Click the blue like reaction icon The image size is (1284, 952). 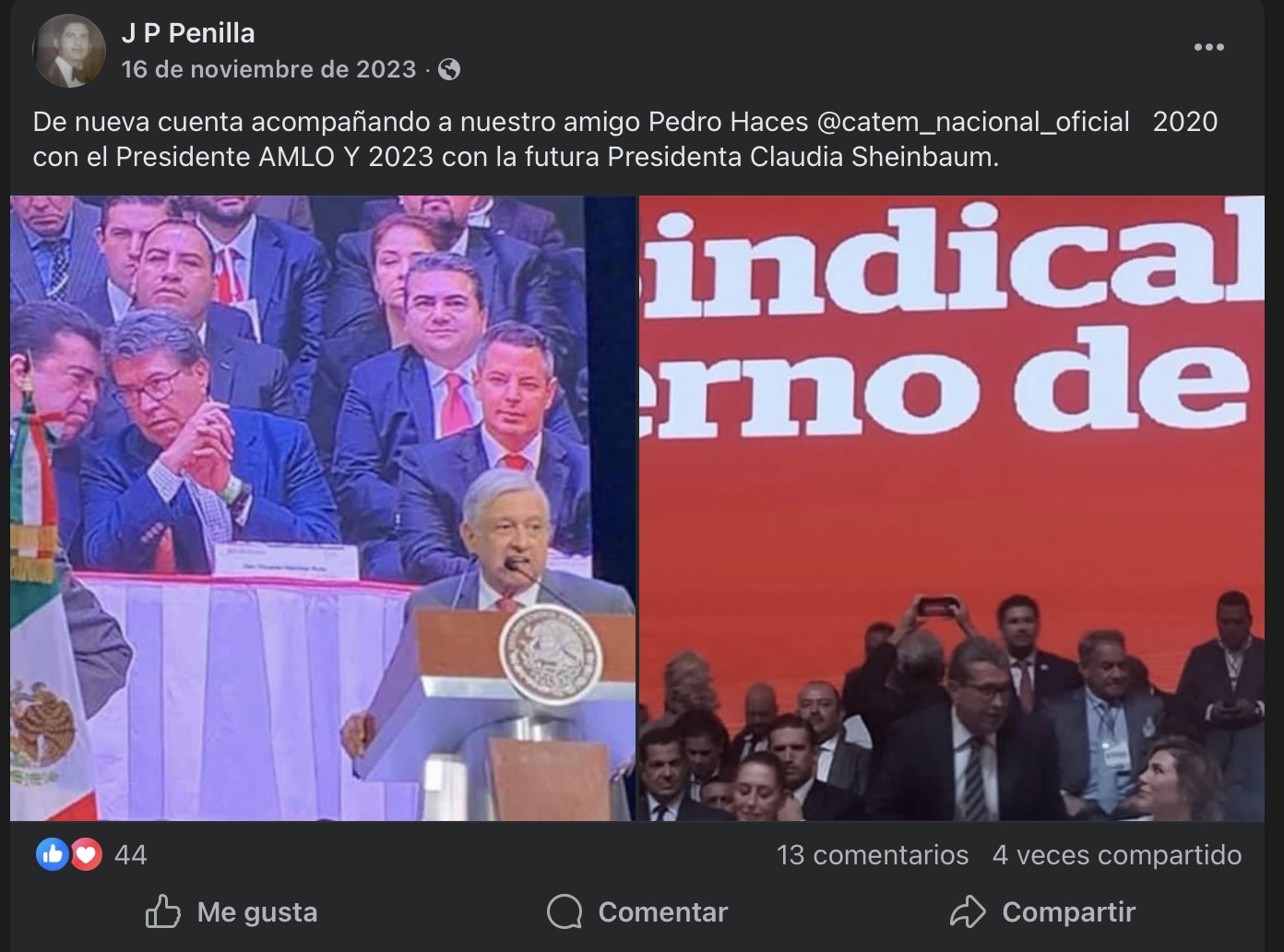tap(53, 855)
